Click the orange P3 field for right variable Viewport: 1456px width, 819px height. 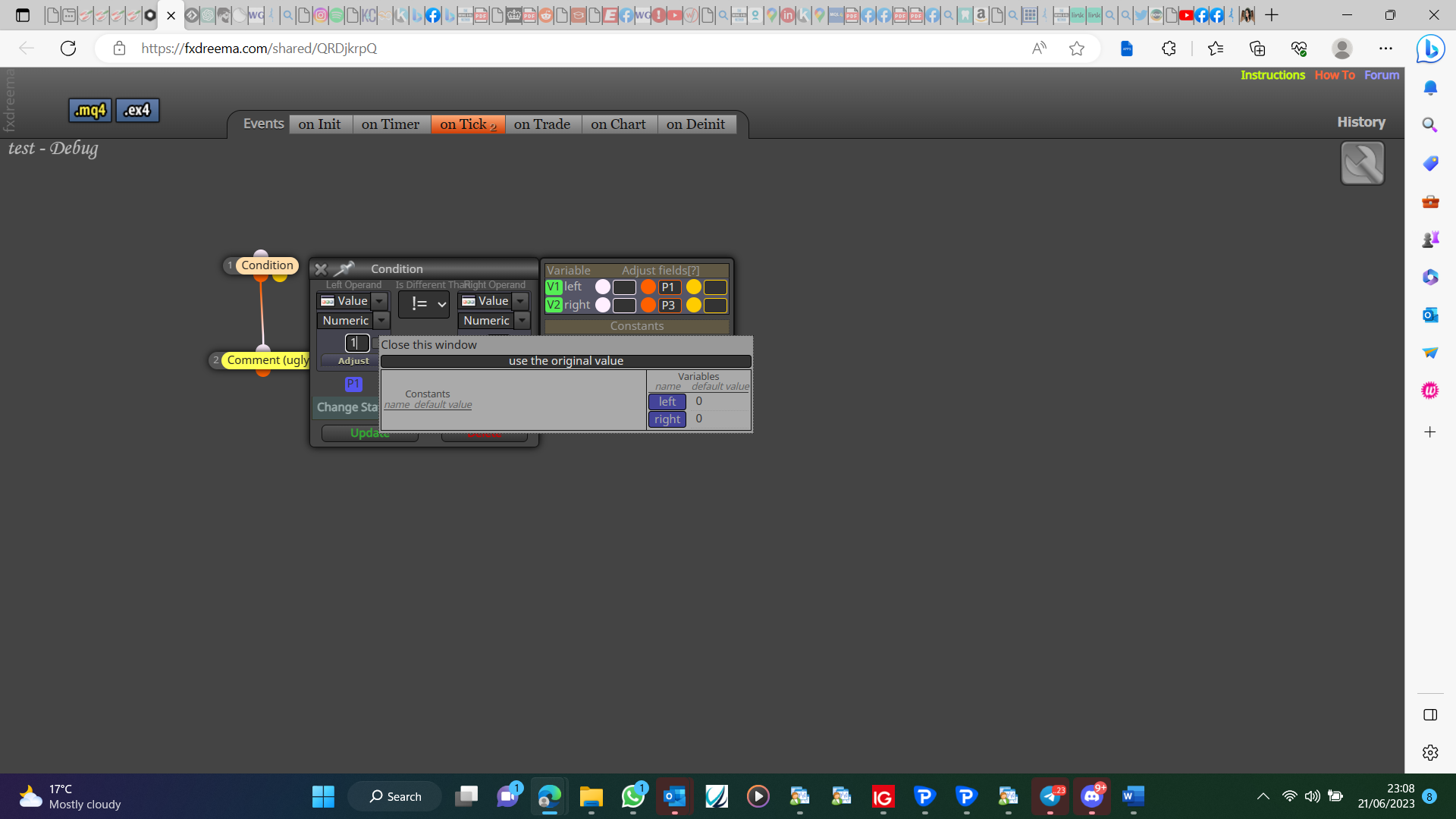click(x=670, y=306)
